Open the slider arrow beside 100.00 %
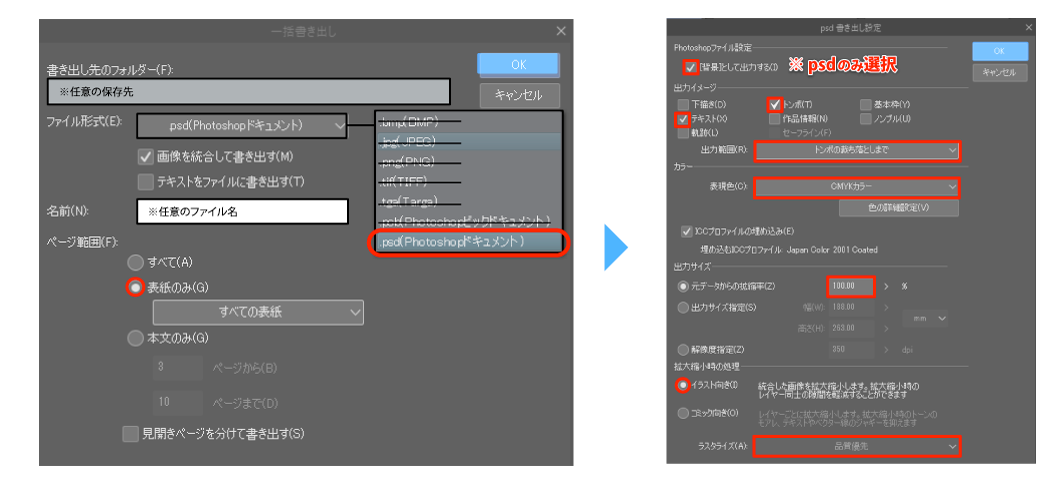 click(888, 287)
